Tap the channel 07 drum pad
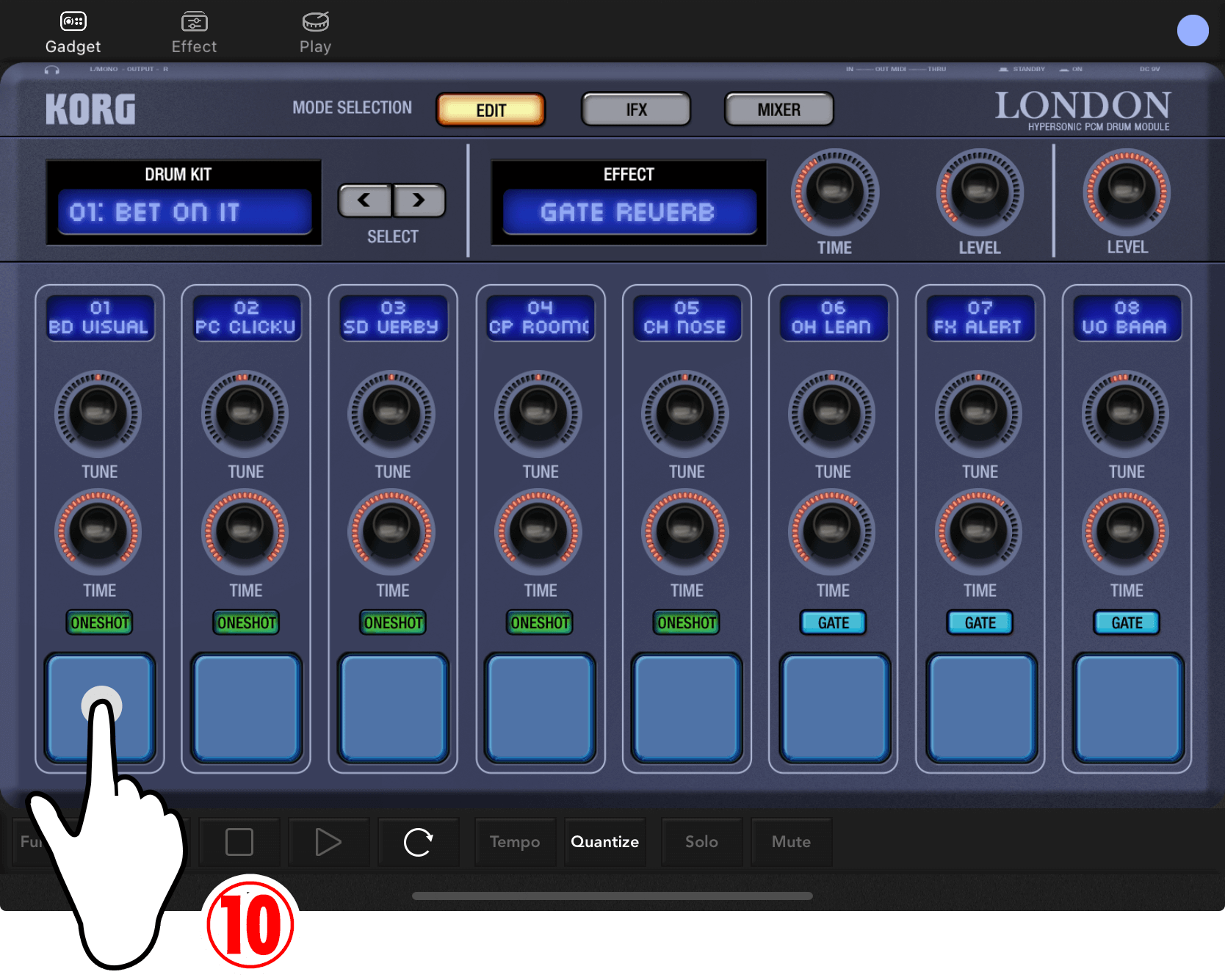This screenshot has height=980, width=1225. (981, 708)
